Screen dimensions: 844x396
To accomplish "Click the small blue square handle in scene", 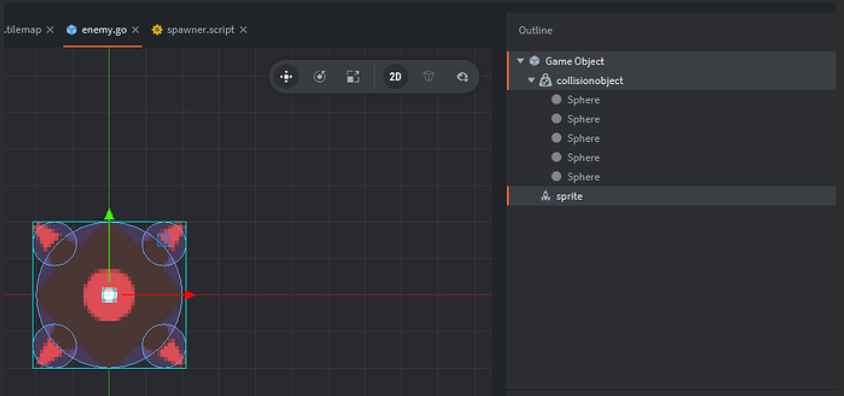I will [164, 241].
